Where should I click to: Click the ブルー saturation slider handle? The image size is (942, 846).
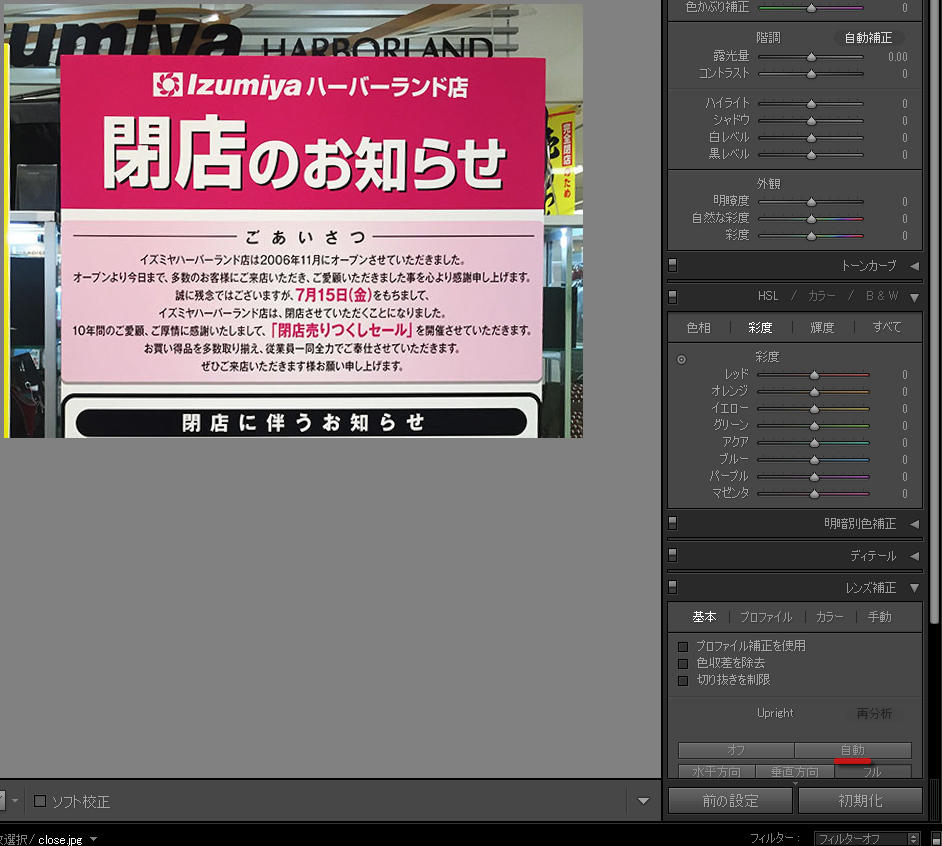point(814,460)
